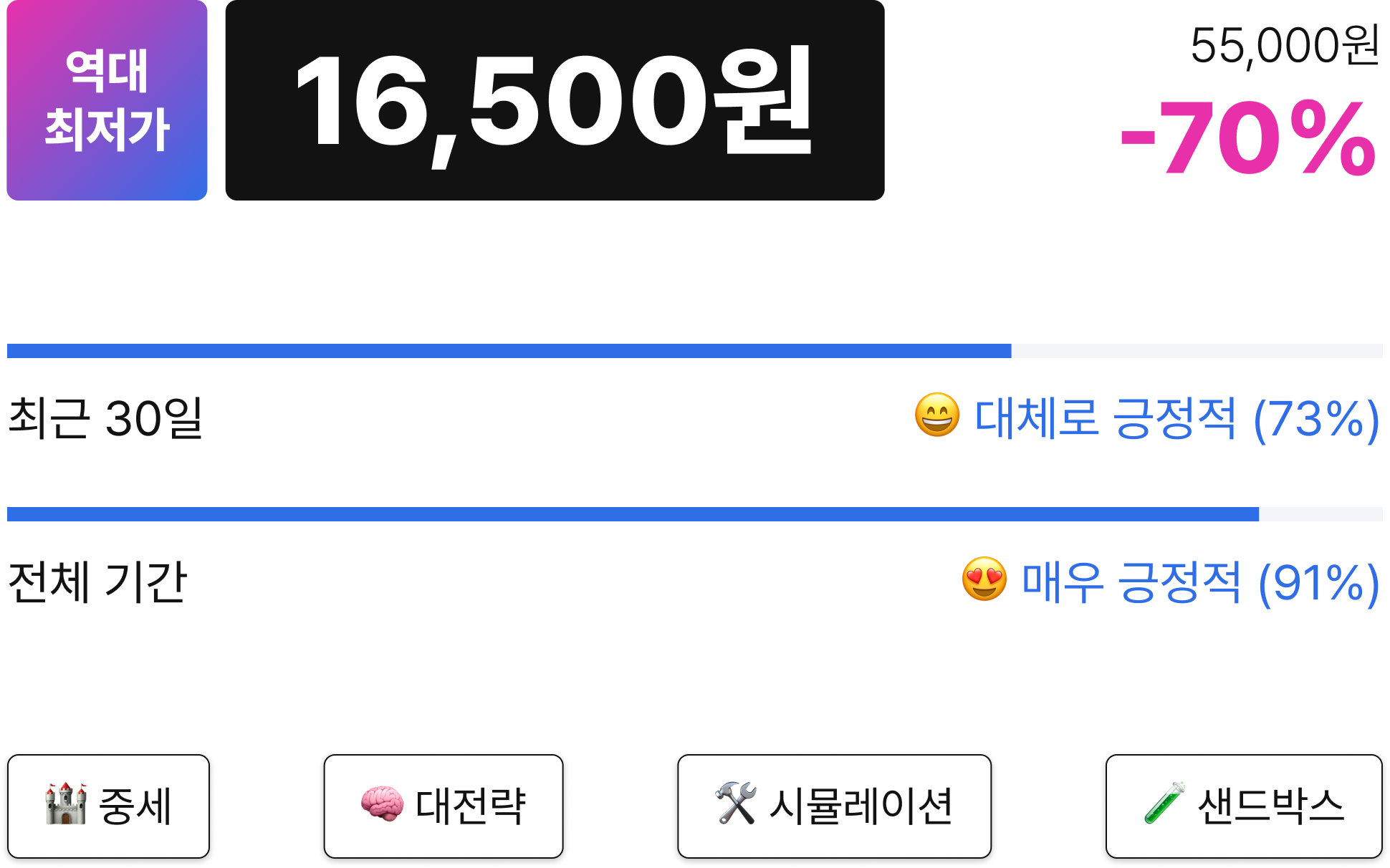The height and width of the screenshot is (868, 1390).
Task: Open the 샌드박스 tag
Action: (x=1244, y=806)
